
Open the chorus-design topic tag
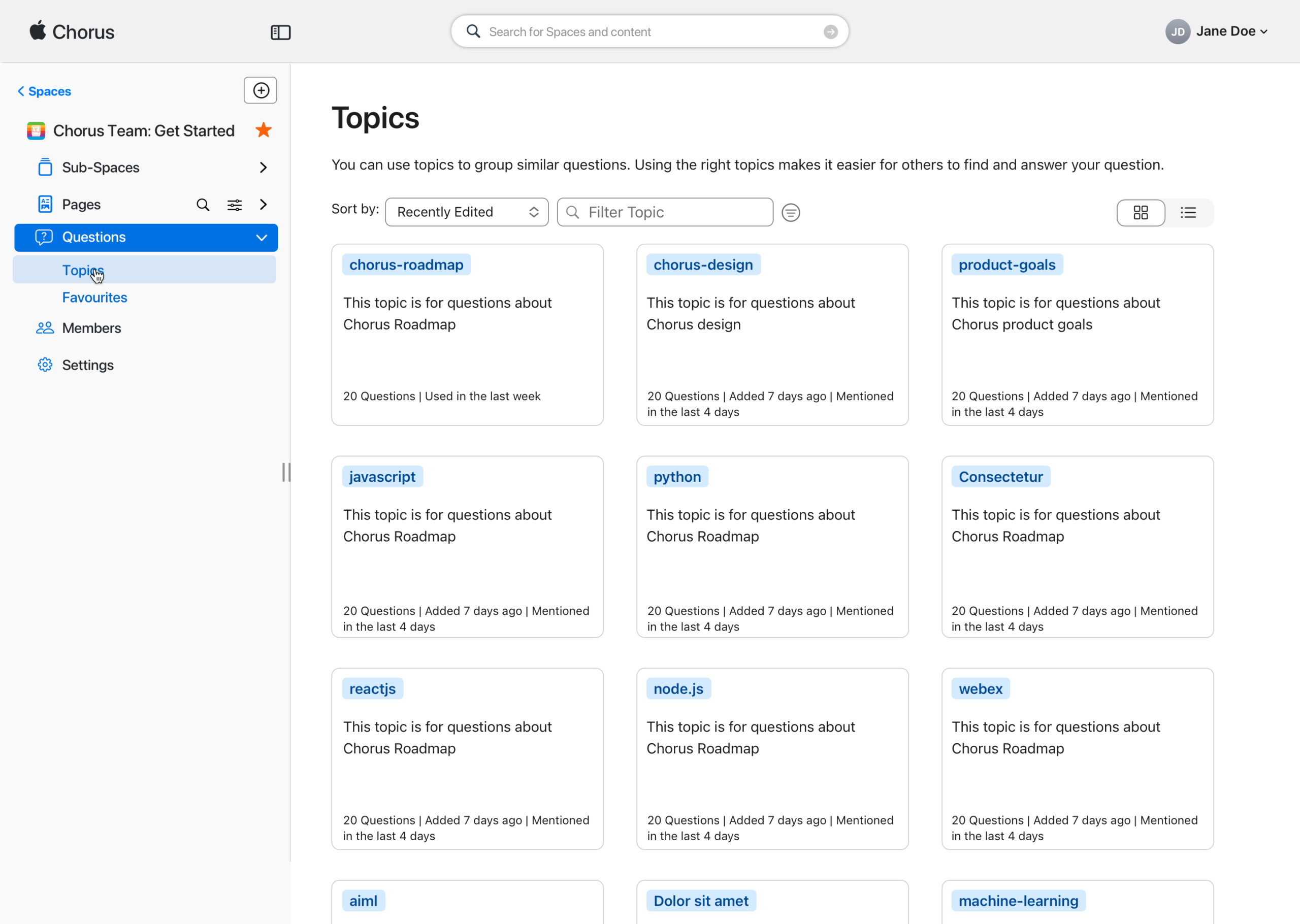703,265
